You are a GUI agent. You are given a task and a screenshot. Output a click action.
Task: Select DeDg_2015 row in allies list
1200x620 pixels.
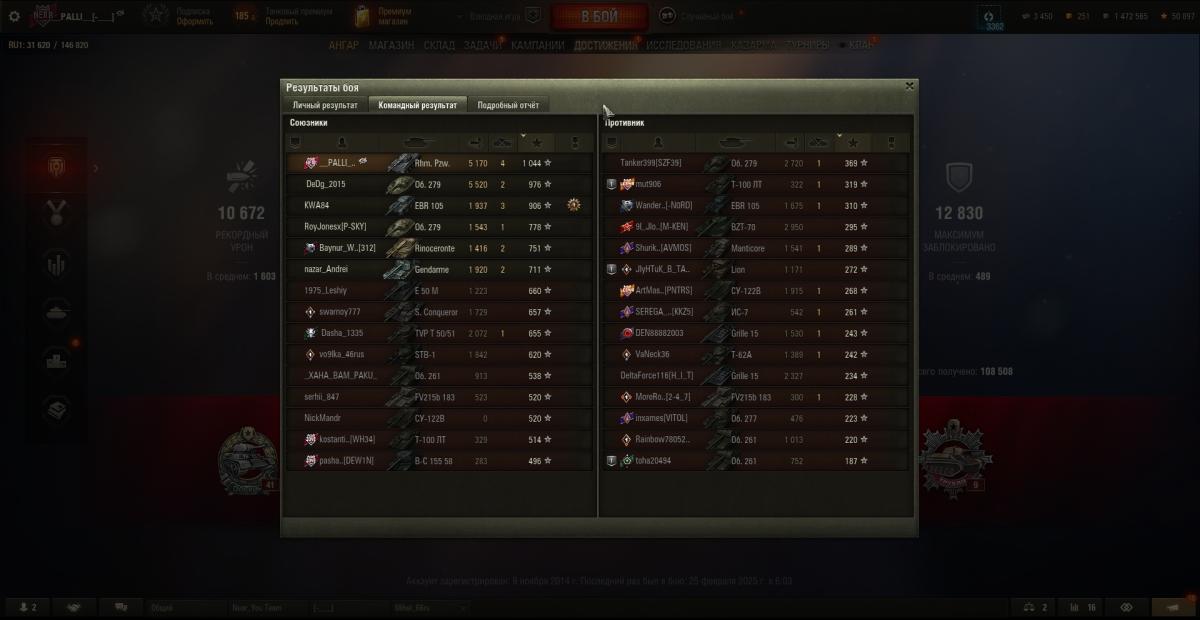[x=440, y=184]
